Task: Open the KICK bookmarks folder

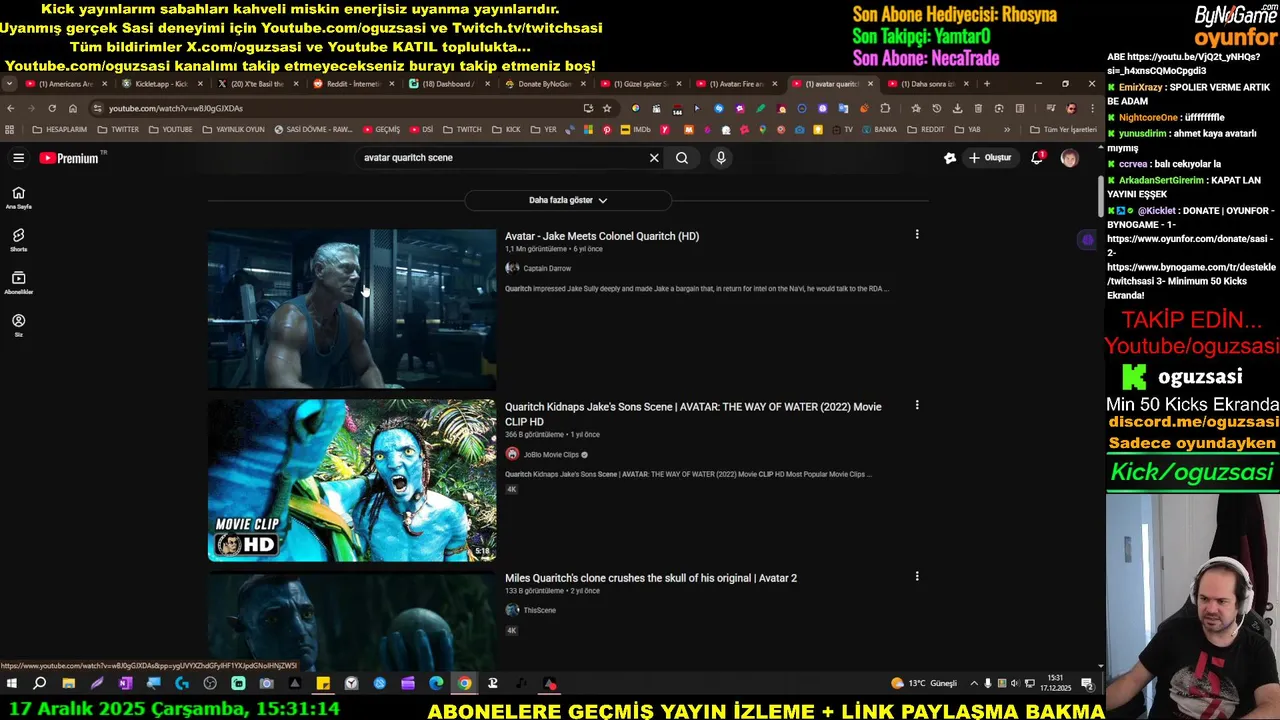Action: tap(506, 129)
